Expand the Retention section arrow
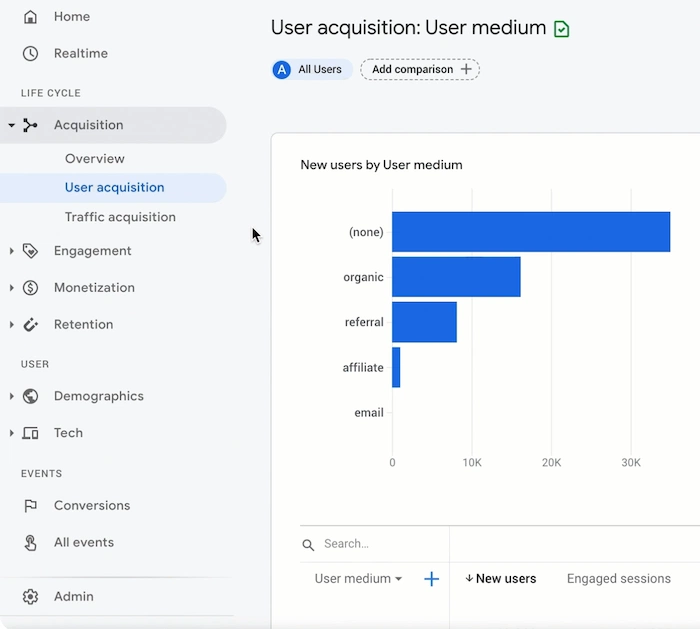 click(11, 325)
